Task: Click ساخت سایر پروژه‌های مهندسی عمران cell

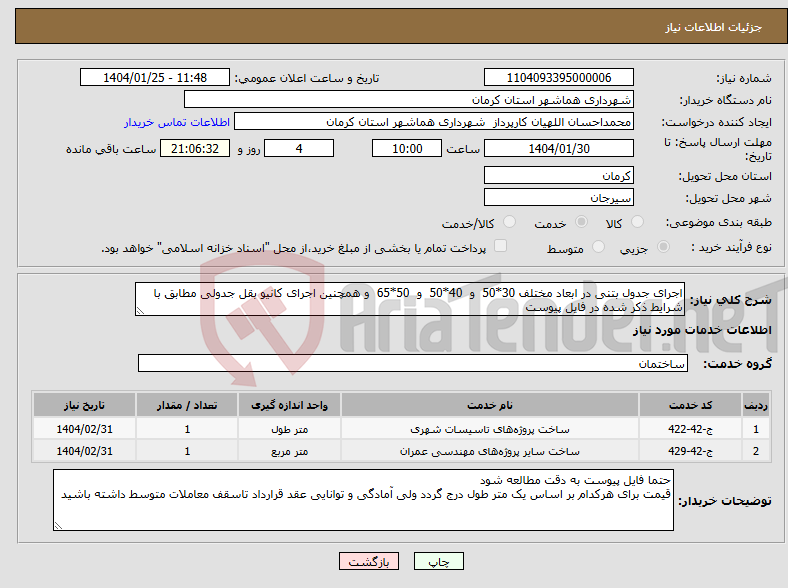Action: coord(490,451)
